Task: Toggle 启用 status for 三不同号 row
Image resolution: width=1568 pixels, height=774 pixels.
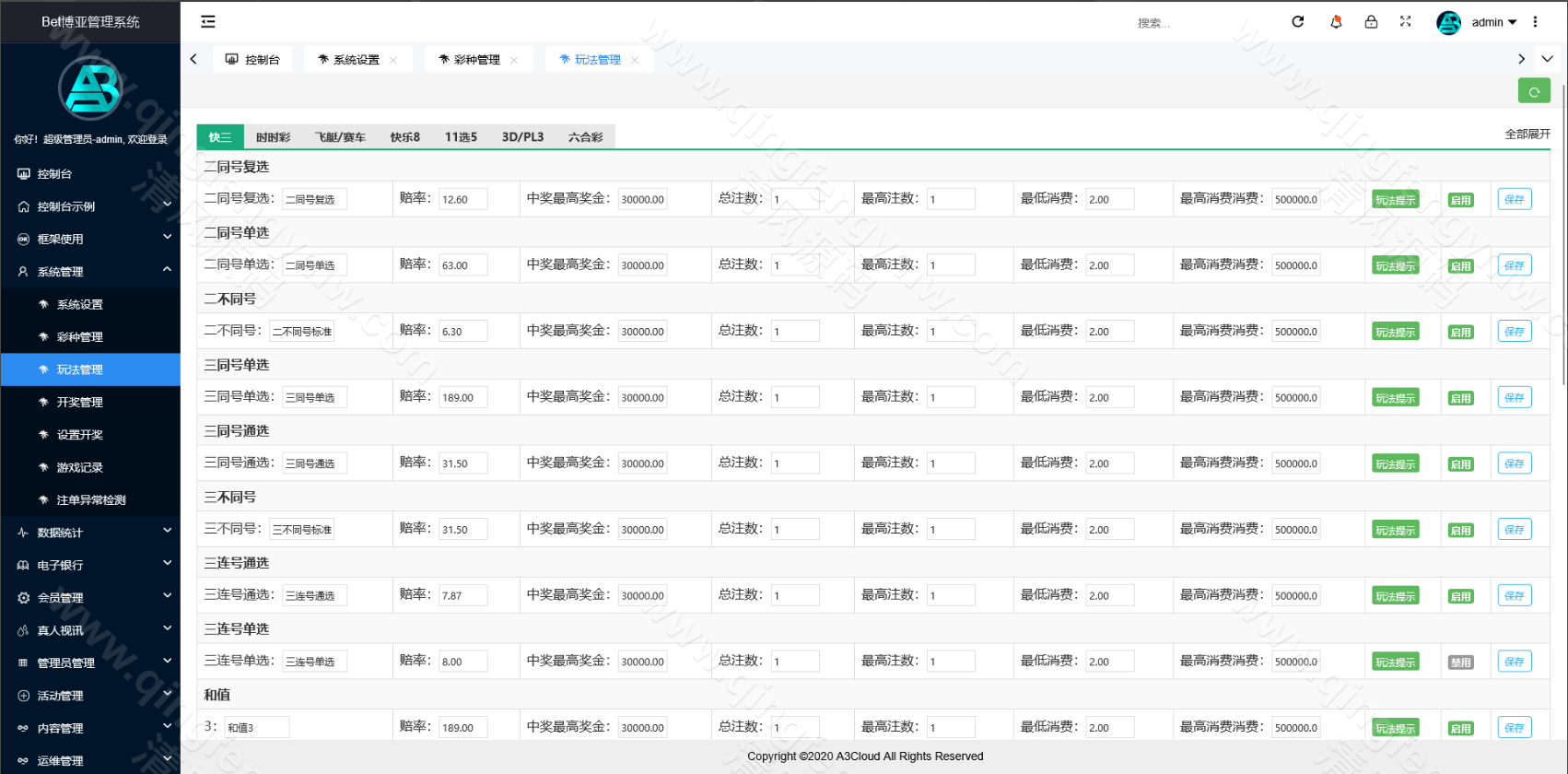Action: (1460, 531)
